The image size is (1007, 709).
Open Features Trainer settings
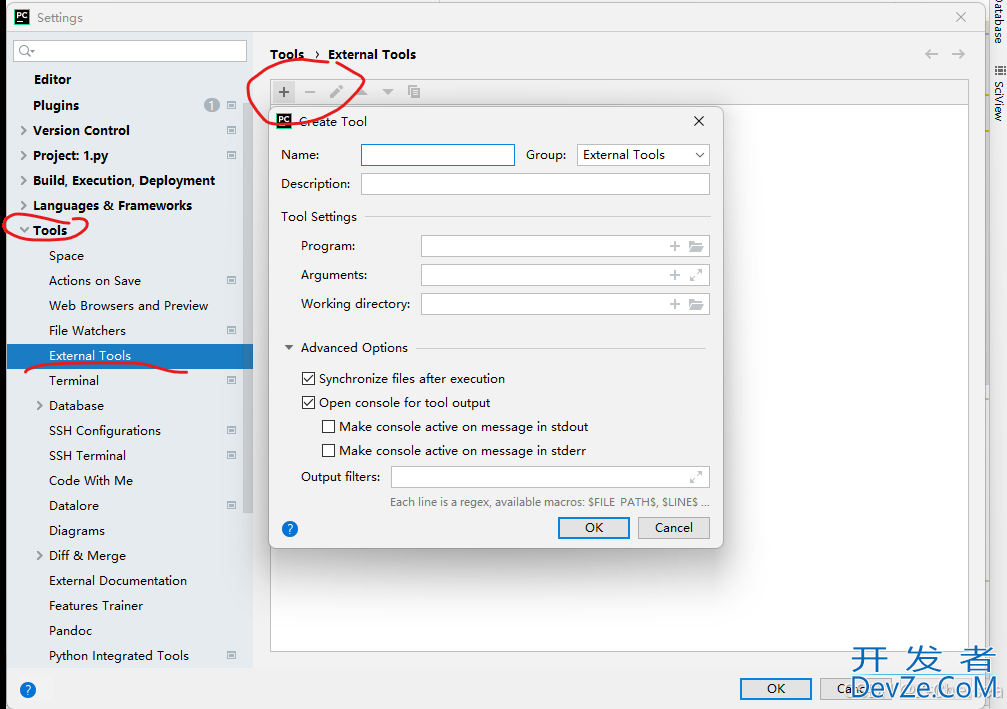point(96,606)
